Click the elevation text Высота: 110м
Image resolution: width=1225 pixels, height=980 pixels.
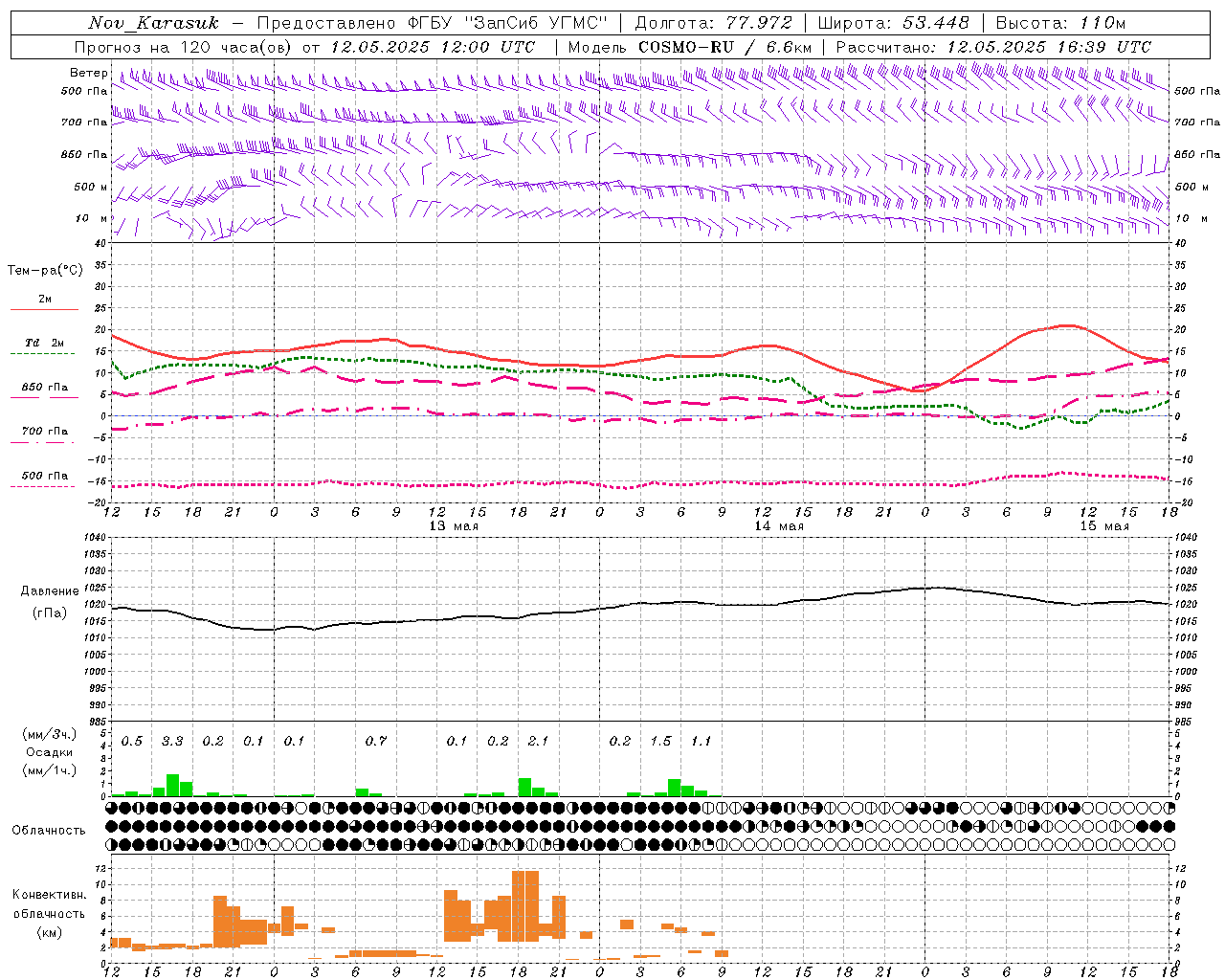[1060, 23]
